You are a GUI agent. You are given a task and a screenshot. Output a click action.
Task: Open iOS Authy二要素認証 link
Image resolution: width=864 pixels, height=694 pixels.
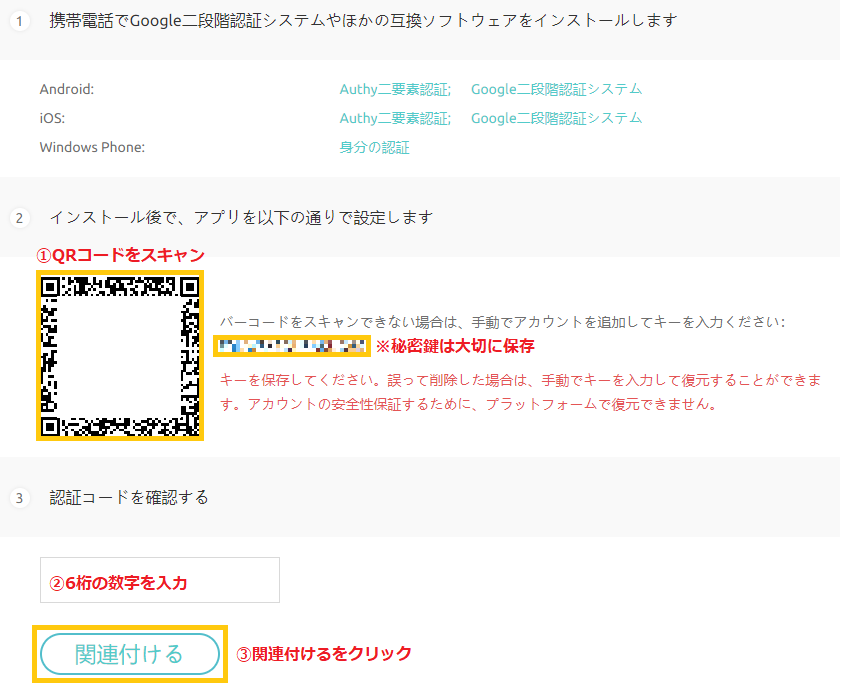395,119
